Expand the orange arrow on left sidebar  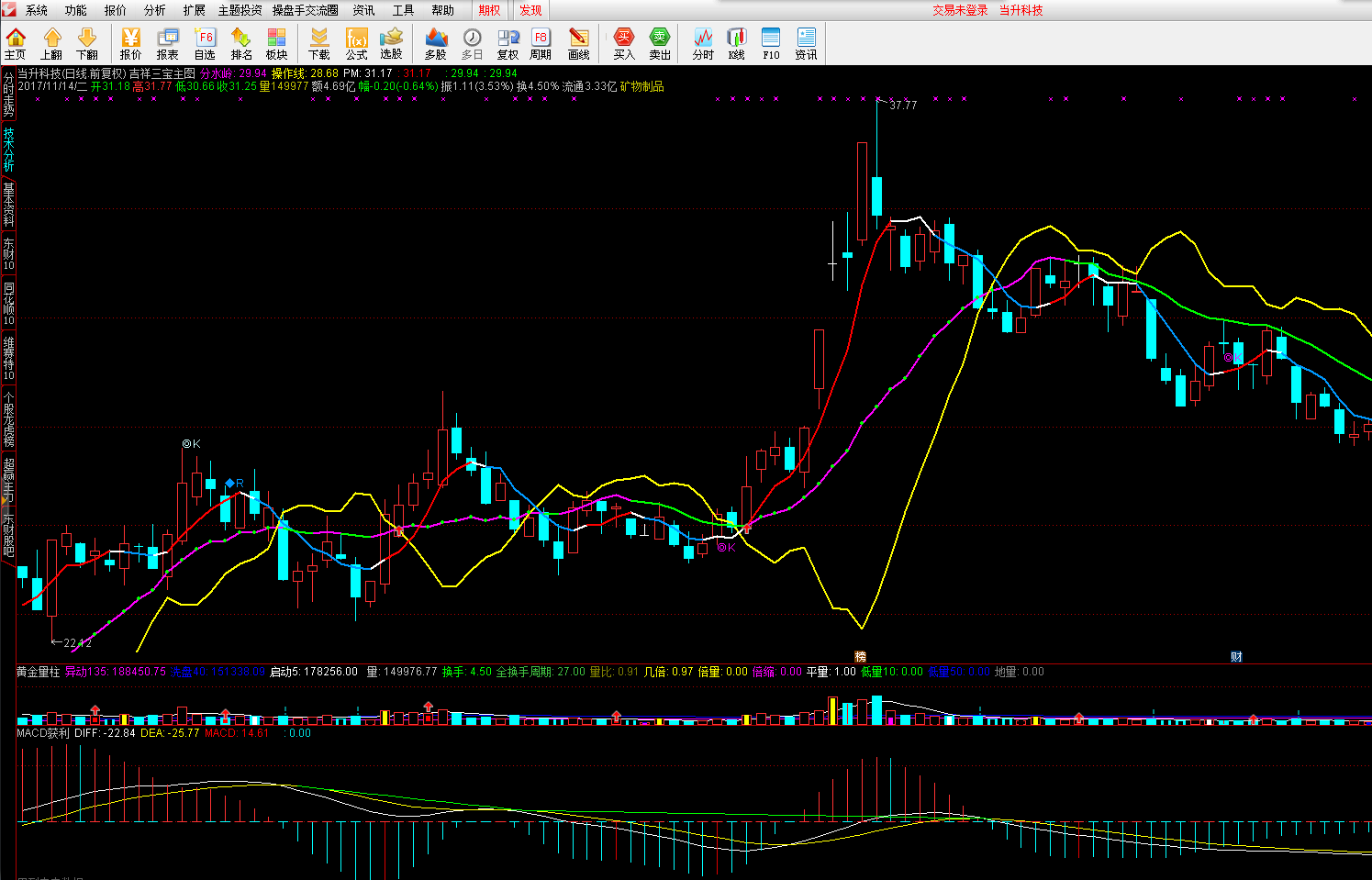coord(5,500)
